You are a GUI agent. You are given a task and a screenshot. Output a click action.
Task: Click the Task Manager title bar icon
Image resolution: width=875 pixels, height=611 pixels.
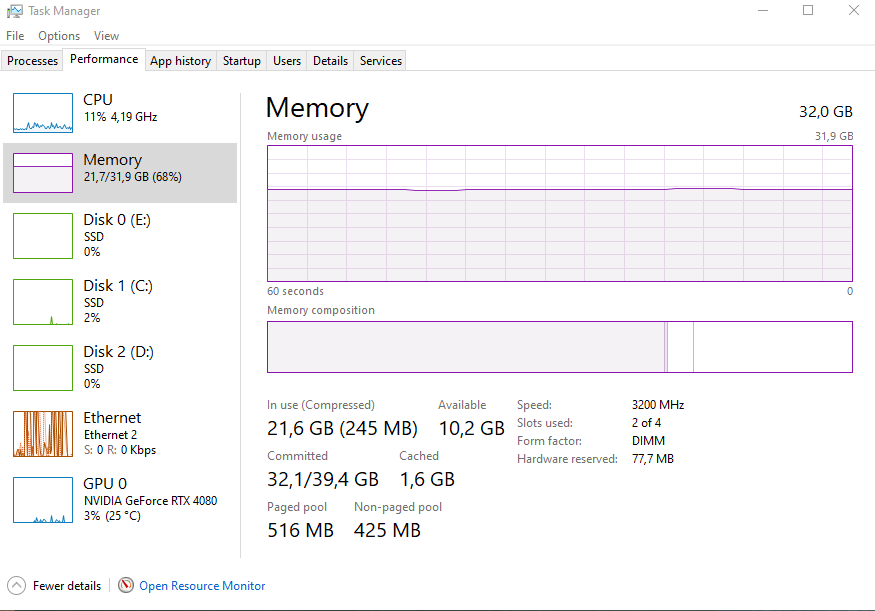[x=15, y=11]
